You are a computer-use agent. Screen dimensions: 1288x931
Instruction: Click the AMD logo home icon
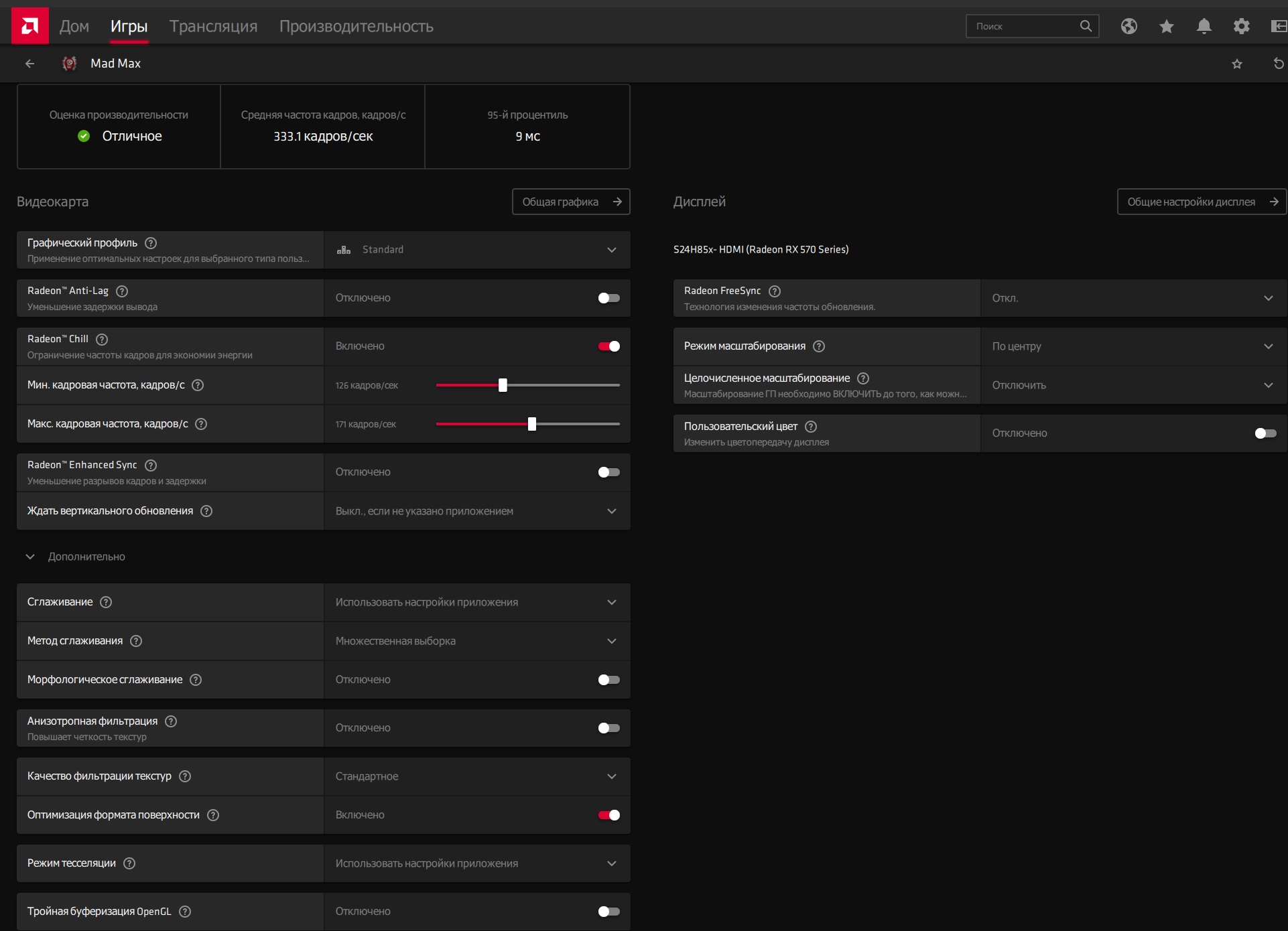[29, 26]
